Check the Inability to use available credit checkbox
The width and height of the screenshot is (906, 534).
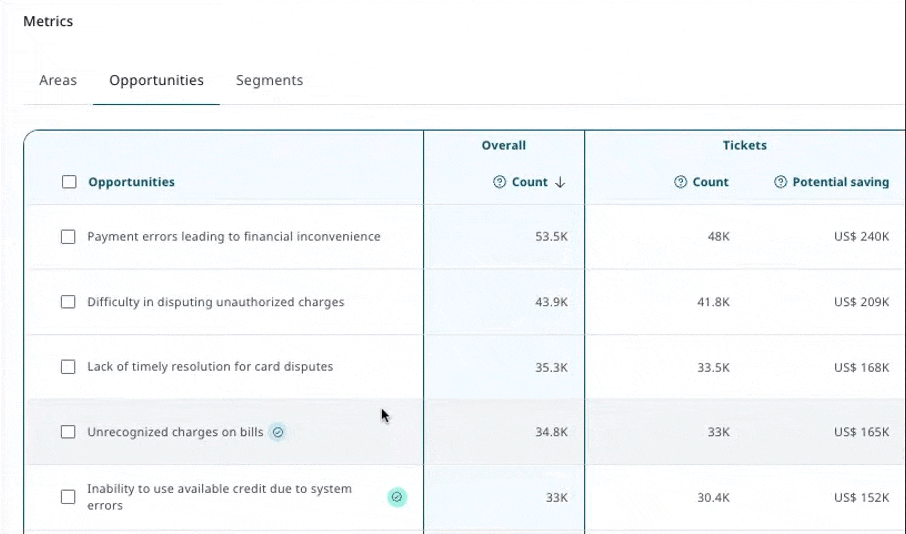[68, 497]
